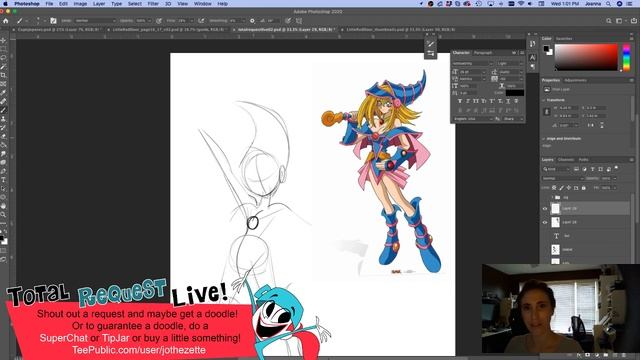Image resolution: width=640 pixels, height=360 pixels.
Task: Collapse the Transform section in Properties
Action: click(x=544, y=100)
